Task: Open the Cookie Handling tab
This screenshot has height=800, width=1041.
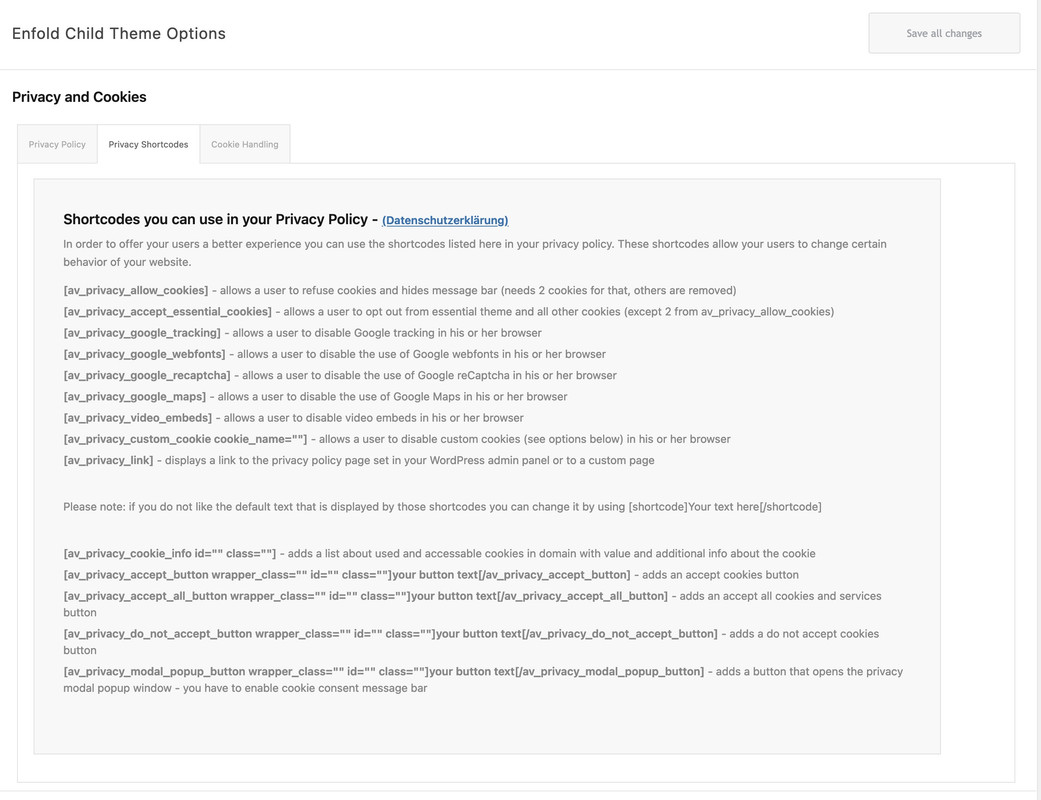Action: (244, 144)
